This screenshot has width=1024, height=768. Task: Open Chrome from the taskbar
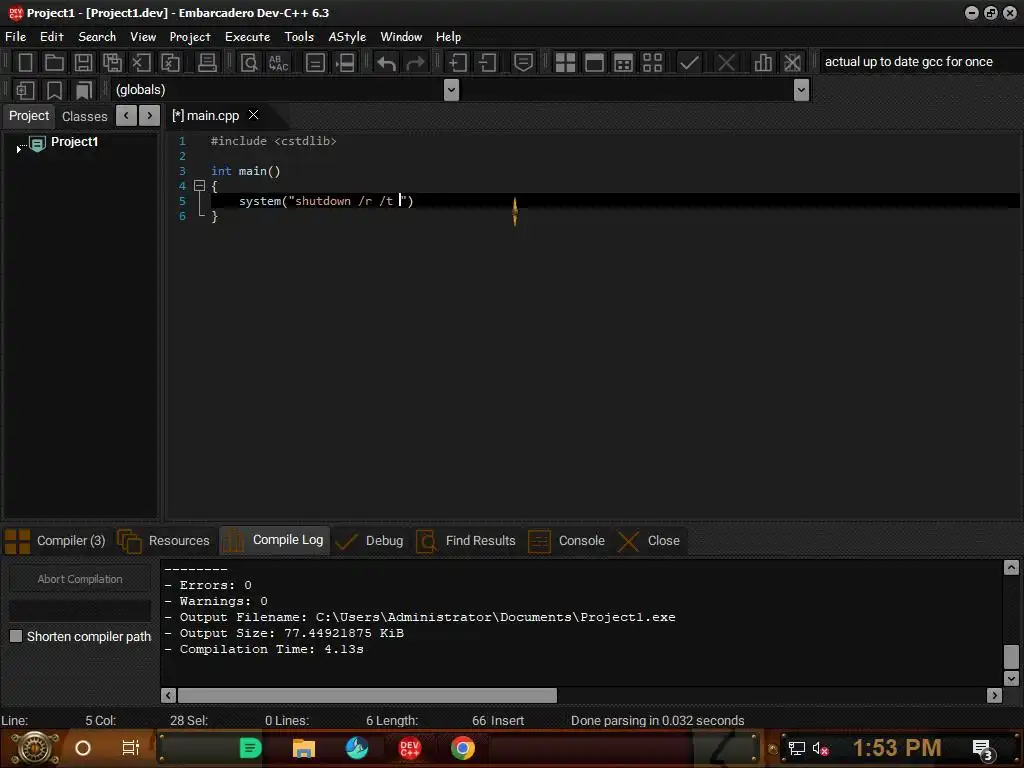[463, 748]
